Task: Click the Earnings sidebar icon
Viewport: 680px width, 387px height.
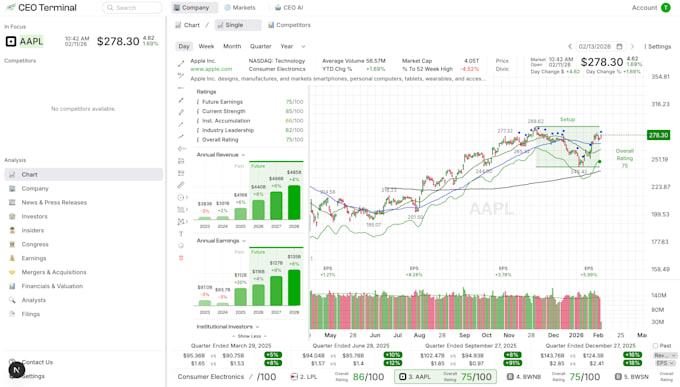Action: [x=12, y=258]
